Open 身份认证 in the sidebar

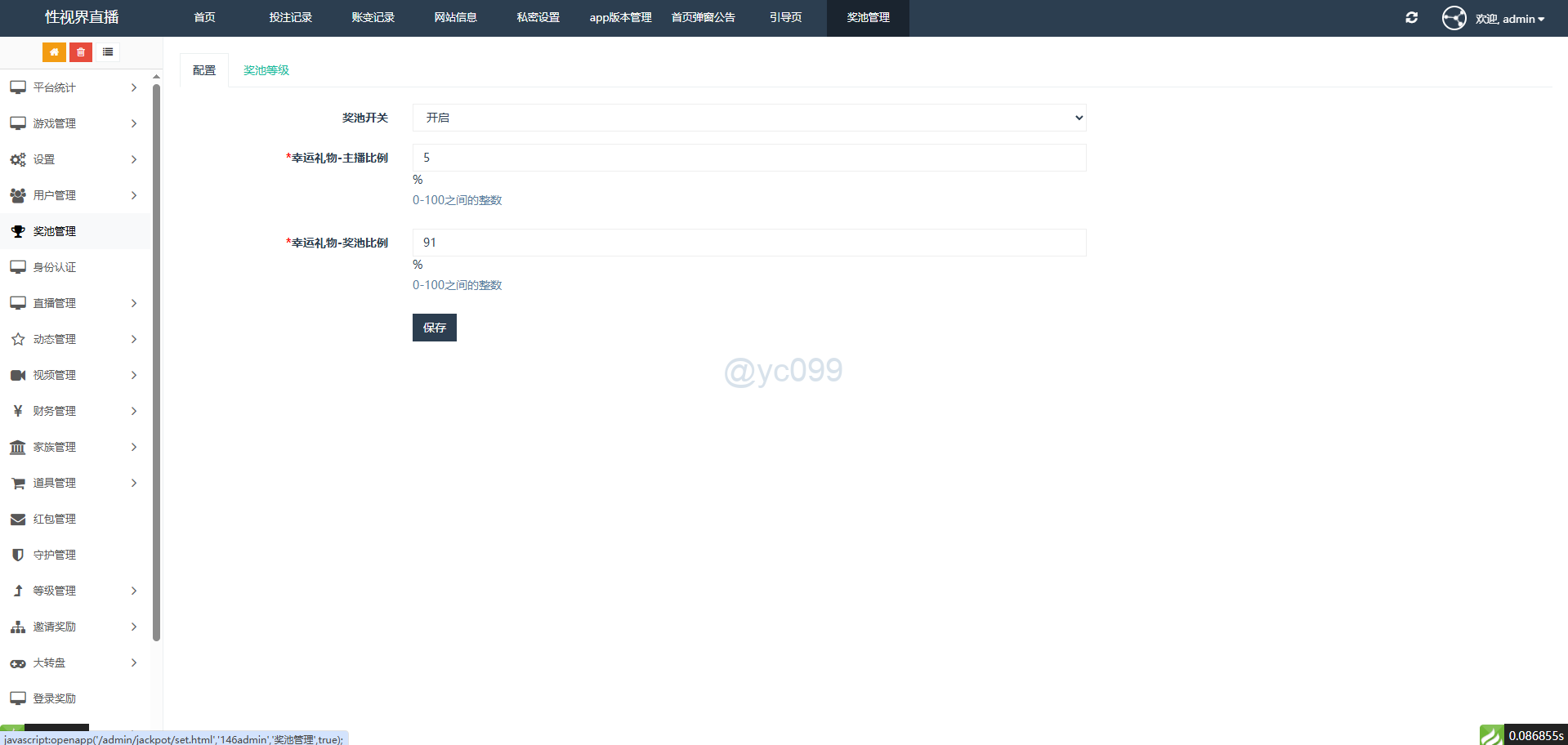55,267
